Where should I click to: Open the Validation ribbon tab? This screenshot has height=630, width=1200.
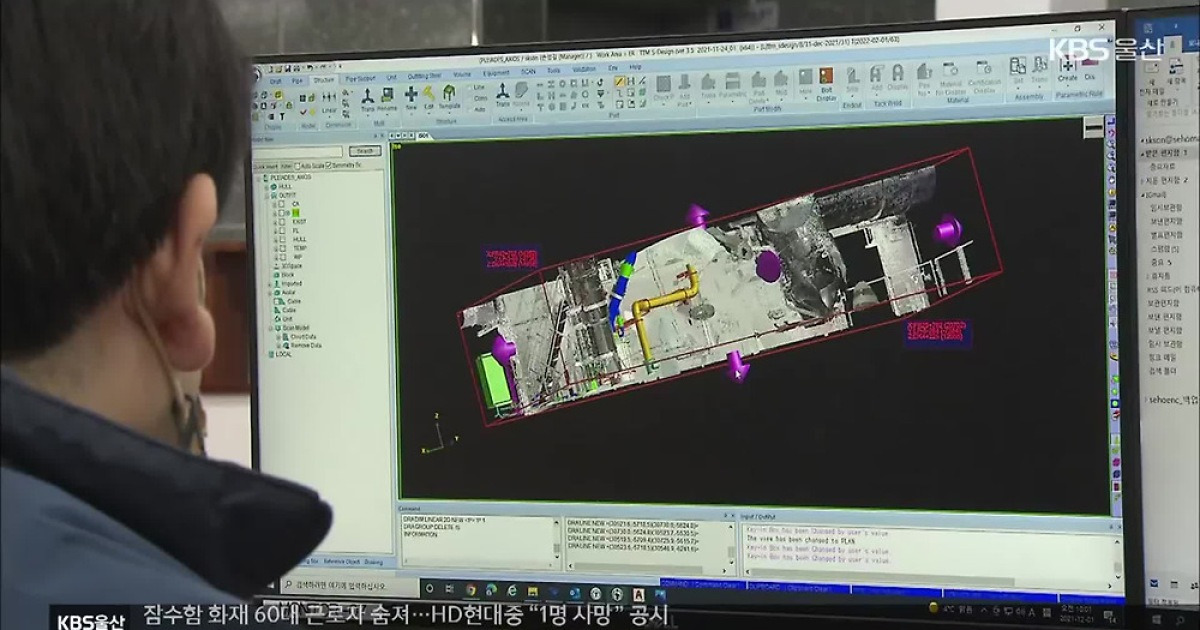(x=583, y=70)
